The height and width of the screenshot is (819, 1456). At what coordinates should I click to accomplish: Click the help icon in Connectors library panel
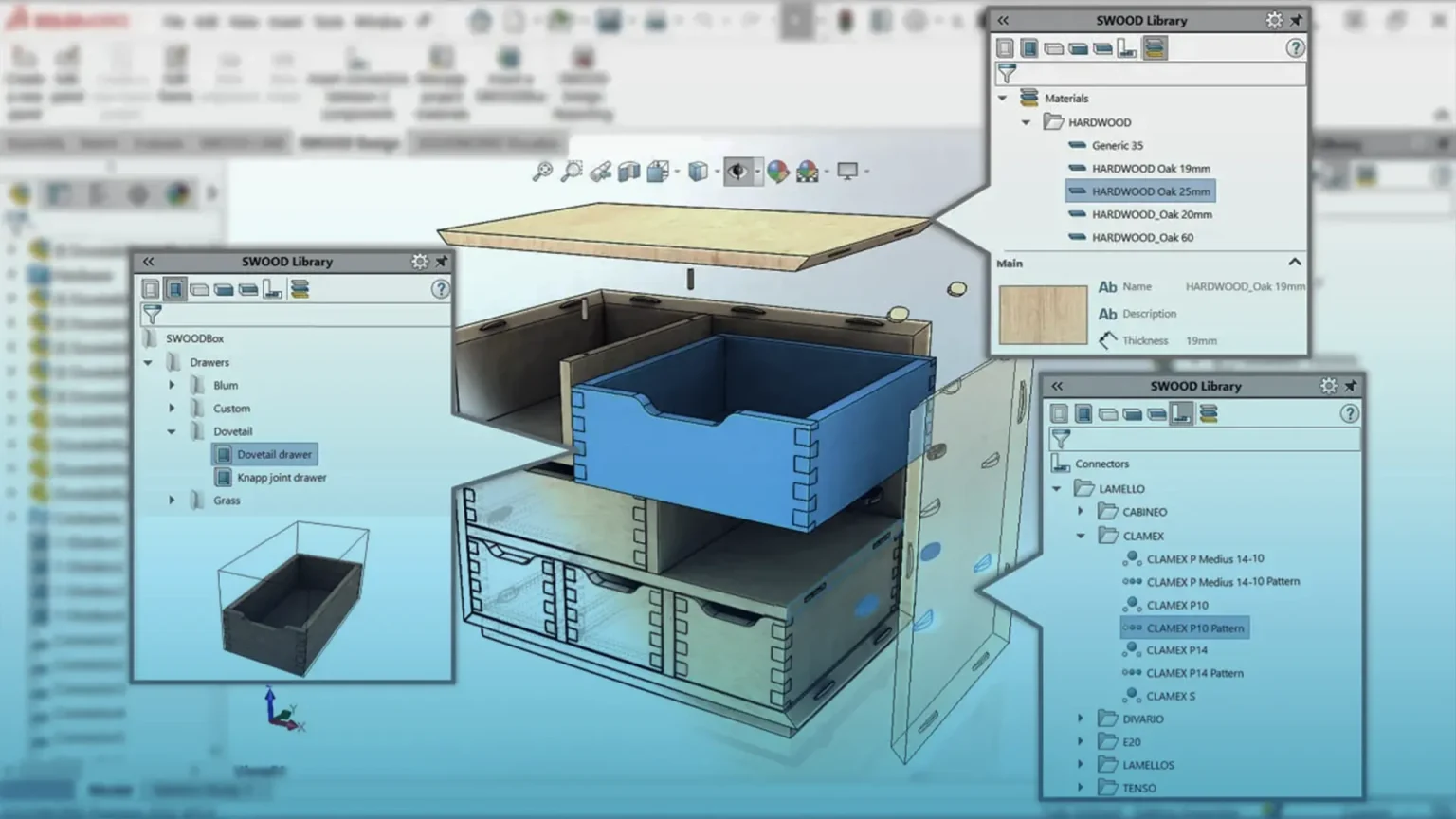pyautogui.click(x=1349, y=413)
